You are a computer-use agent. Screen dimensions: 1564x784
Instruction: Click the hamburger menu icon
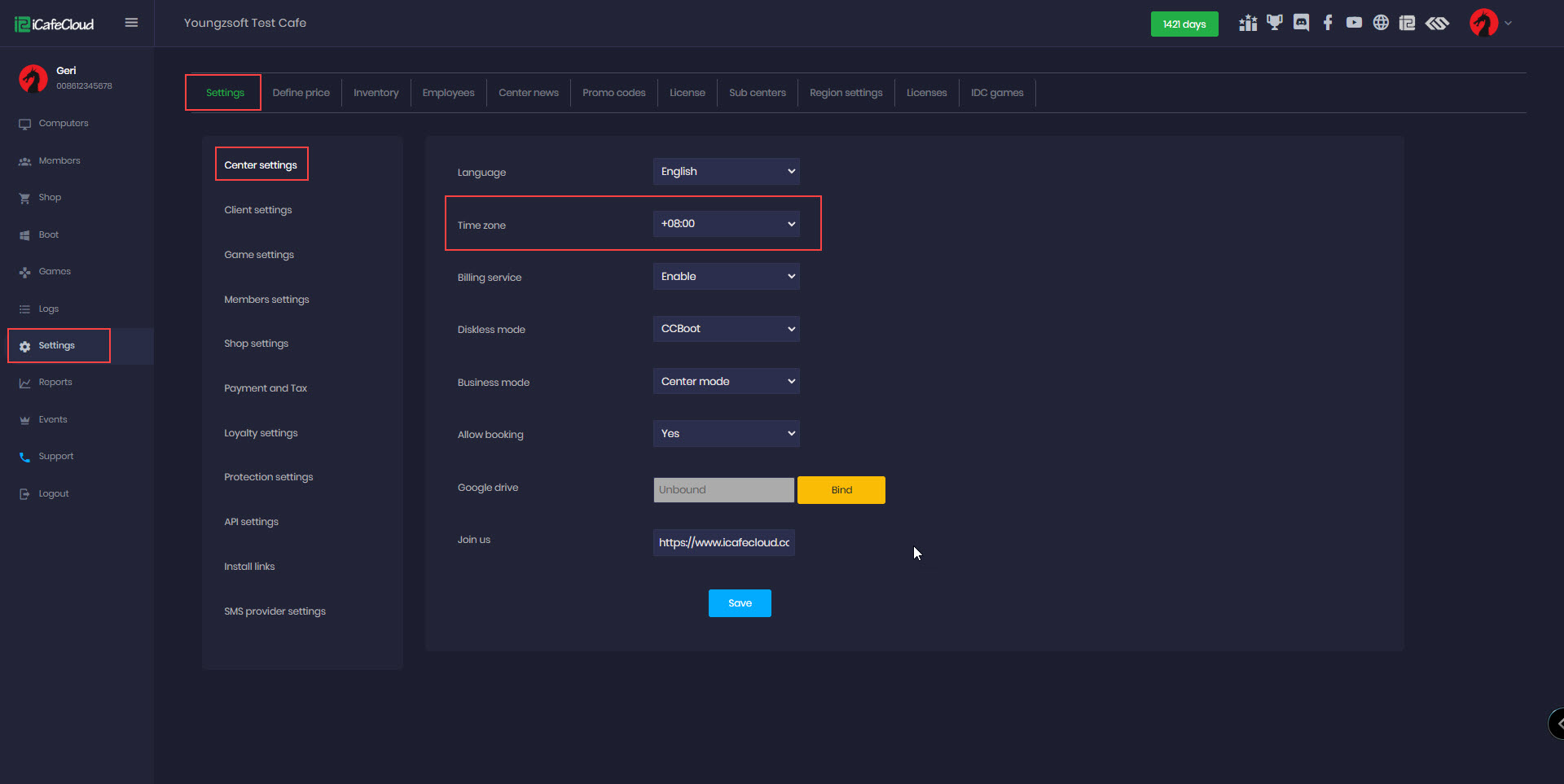pos(131,23)
